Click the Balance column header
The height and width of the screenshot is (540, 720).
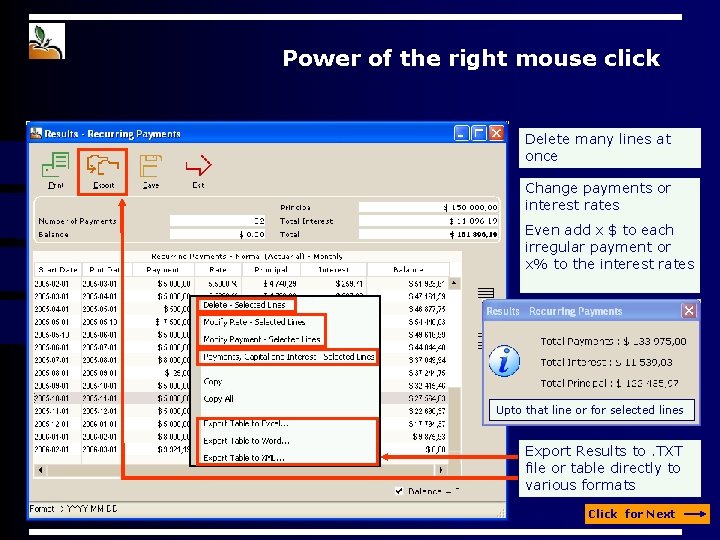point(408,270)
